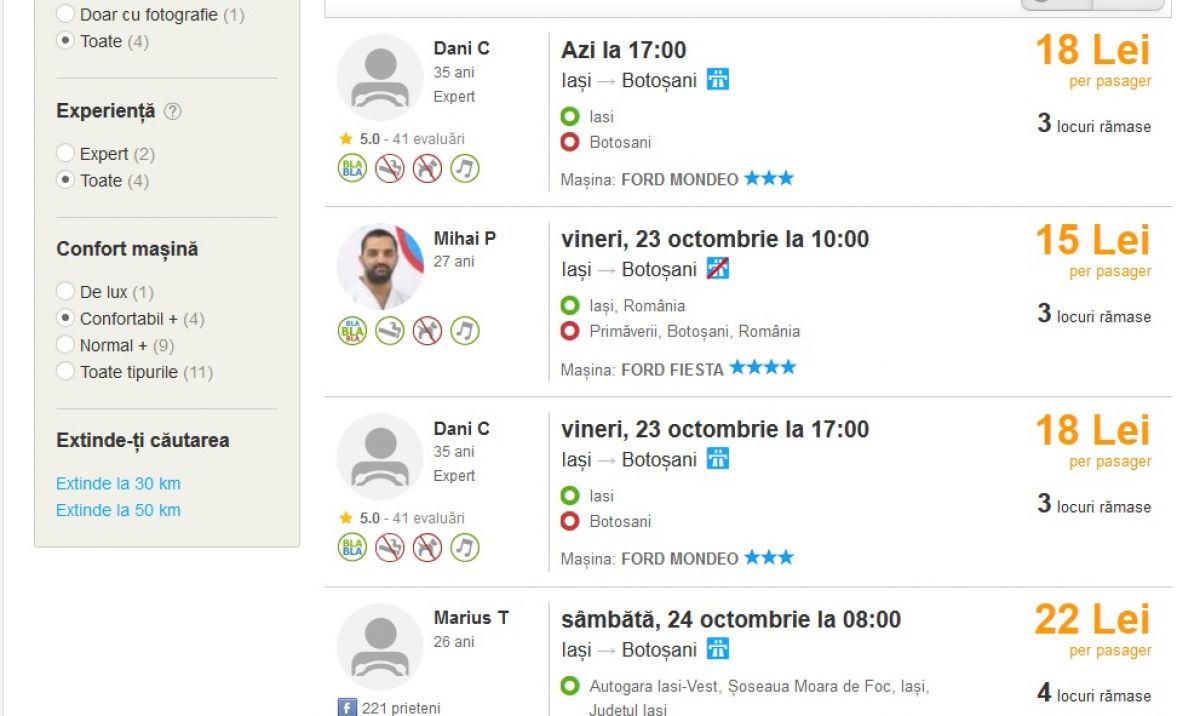Select the Expert experience radio option
The height and width of the screenshot is (716, 1200).
(x=66, y=154)
